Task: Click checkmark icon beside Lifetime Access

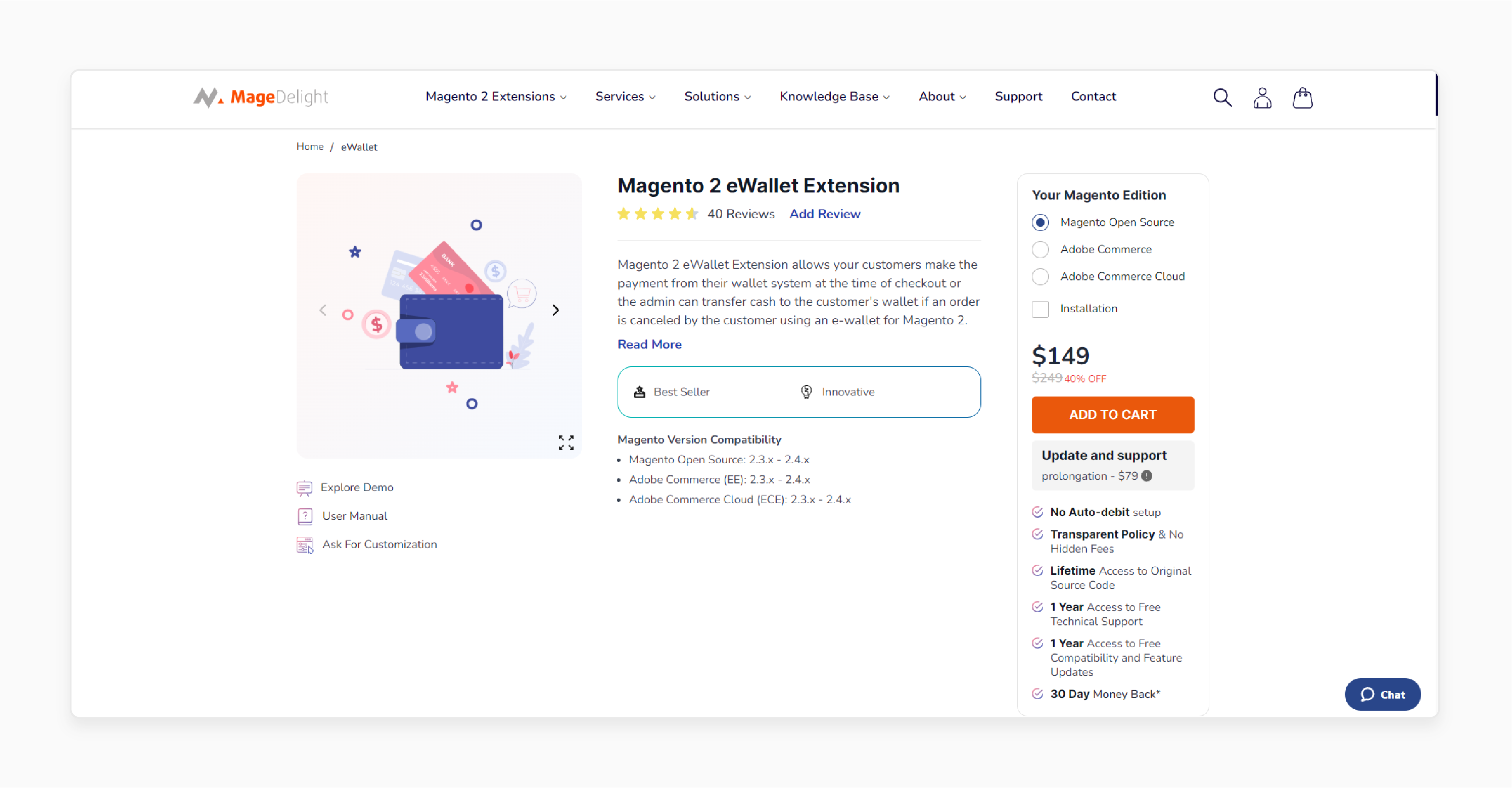Action: (x=1037, y=571)
